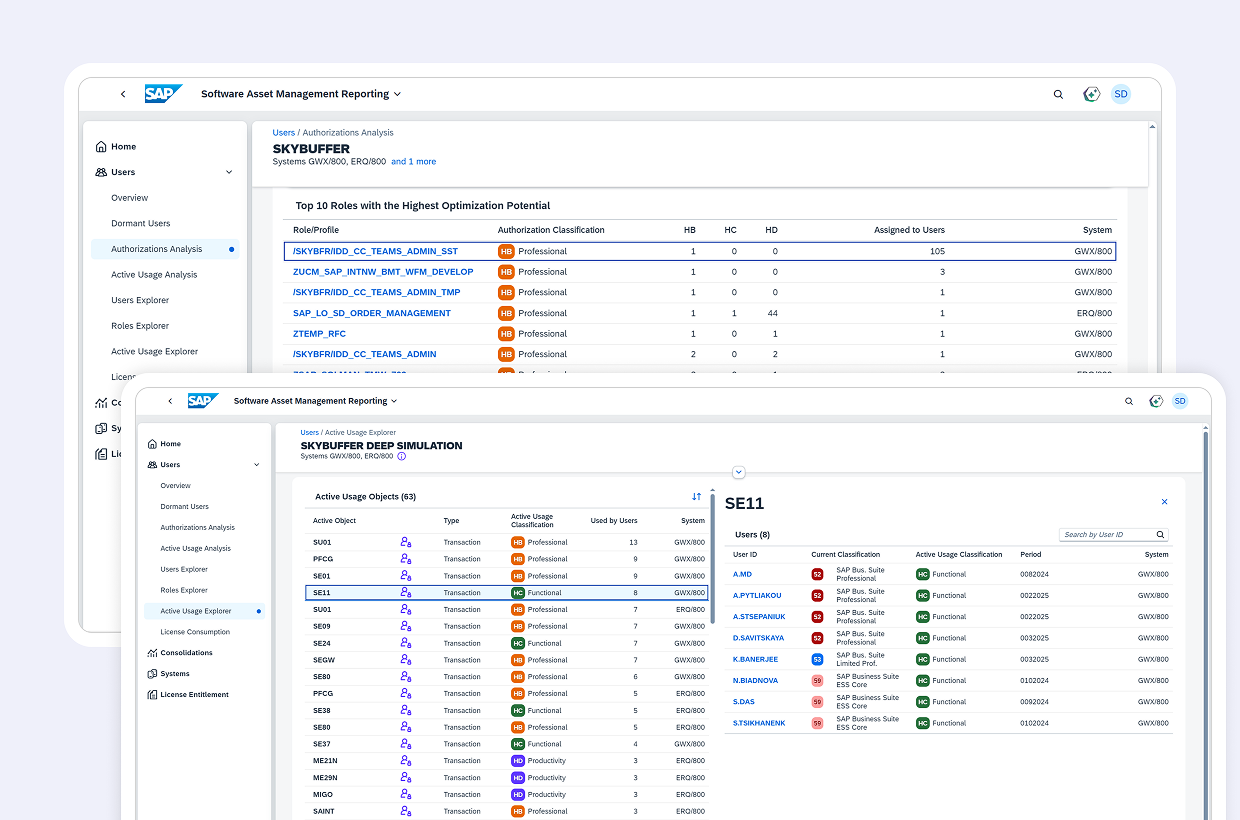The height and width of the screenshot is (820, 1240).
Task: Click the users icon in the SAINT row
Action: click(x=406, y=811)
